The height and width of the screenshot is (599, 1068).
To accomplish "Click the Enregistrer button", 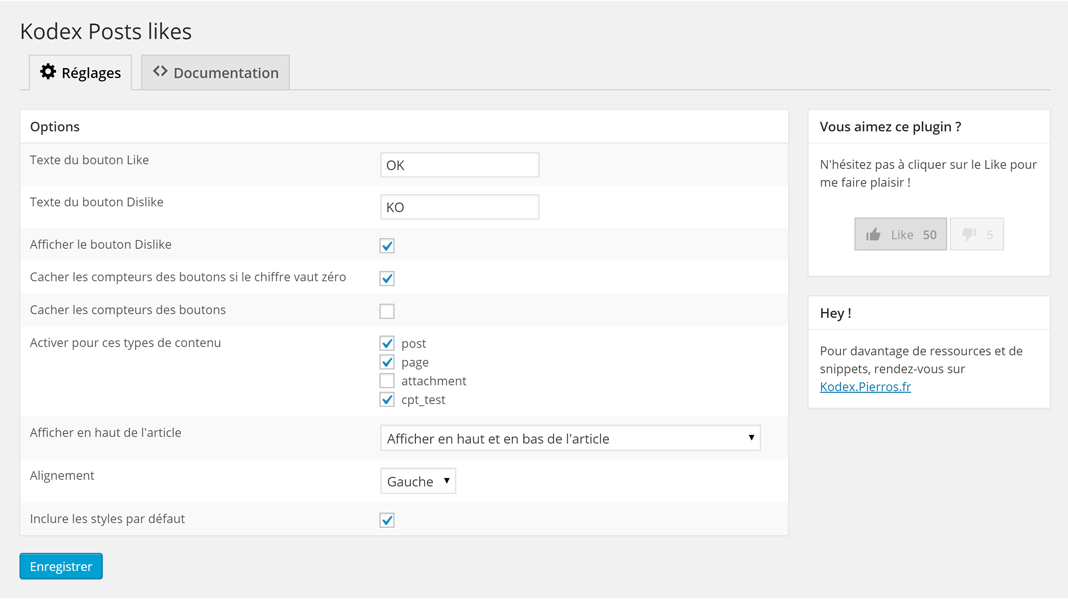I will 61,566.
